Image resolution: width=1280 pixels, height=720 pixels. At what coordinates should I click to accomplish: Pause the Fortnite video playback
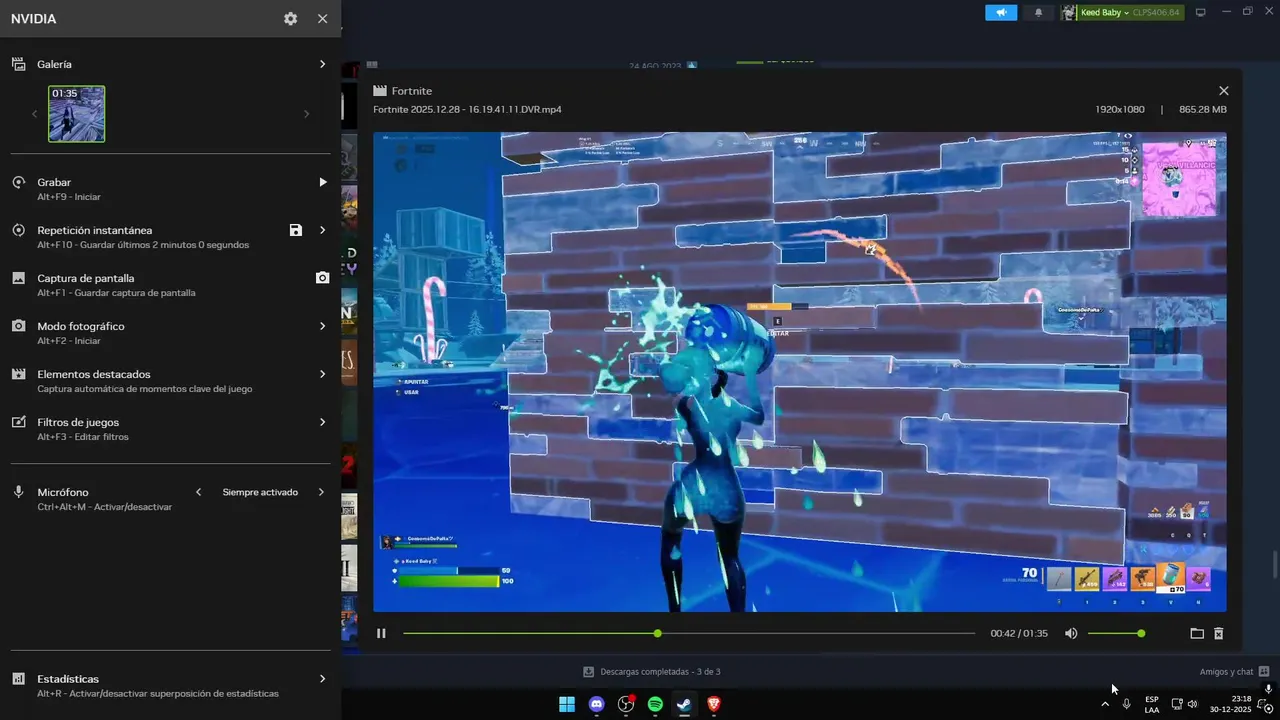click(x=381, y=633)
